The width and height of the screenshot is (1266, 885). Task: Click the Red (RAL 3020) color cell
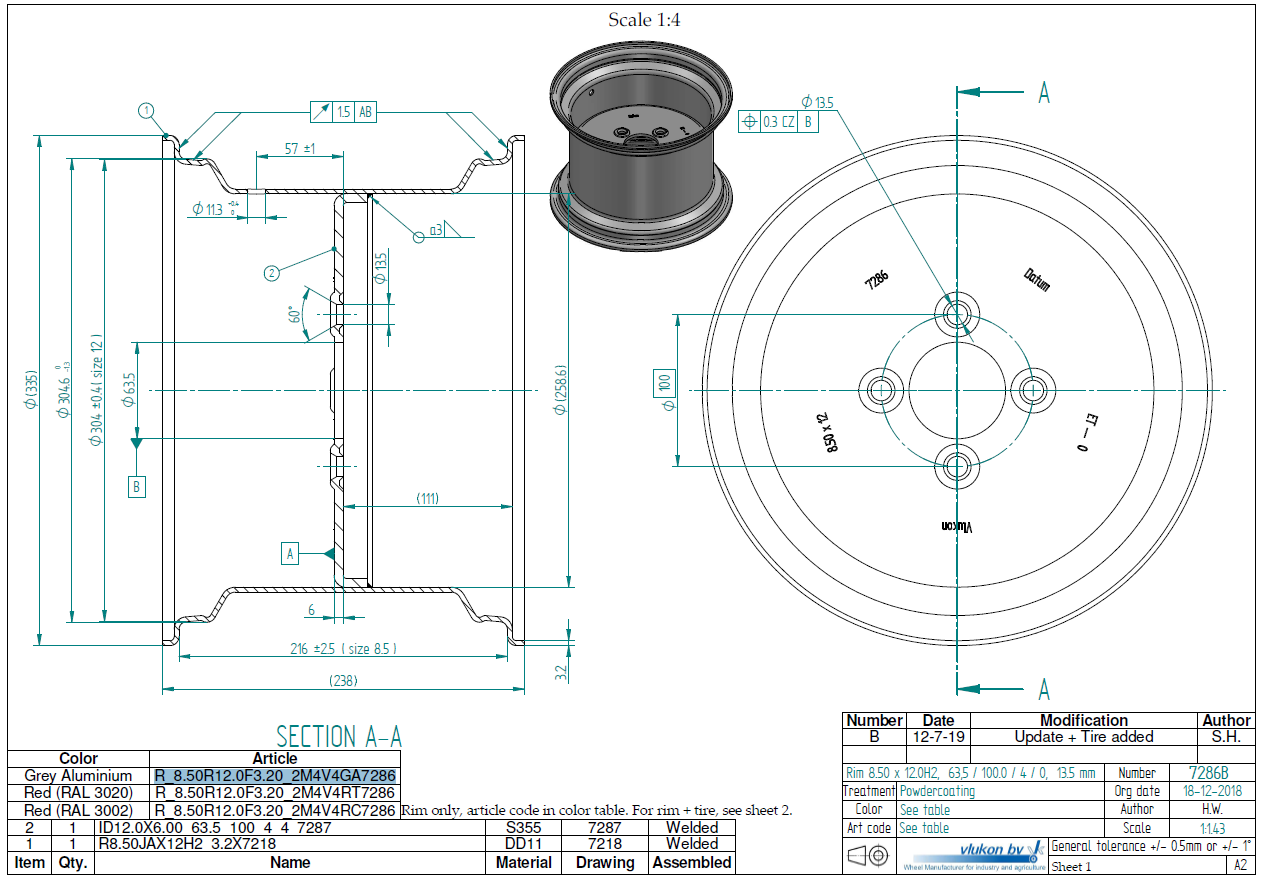(78, 793)
